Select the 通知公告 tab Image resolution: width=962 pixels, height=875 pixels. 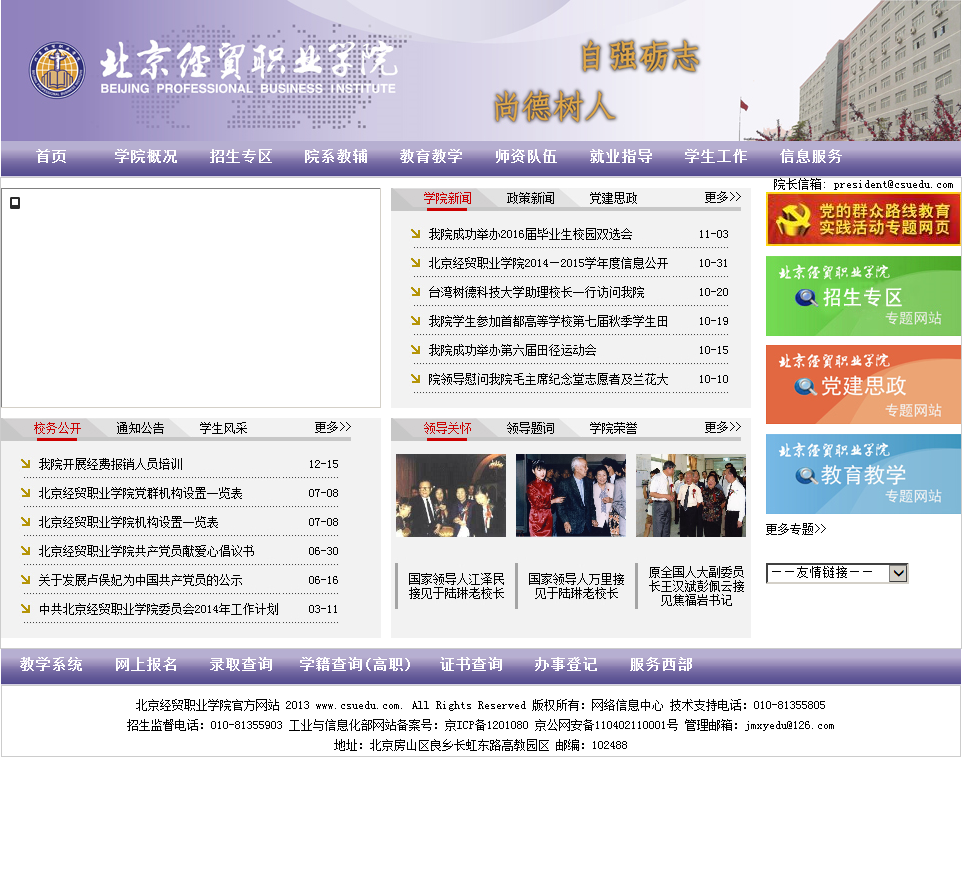140,428
